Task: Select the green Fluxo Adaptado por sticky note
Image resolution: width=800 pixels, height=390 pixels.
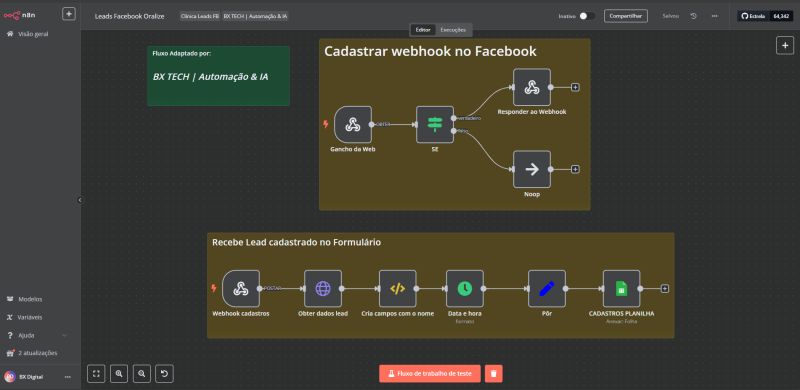Action: pos(218,76)
